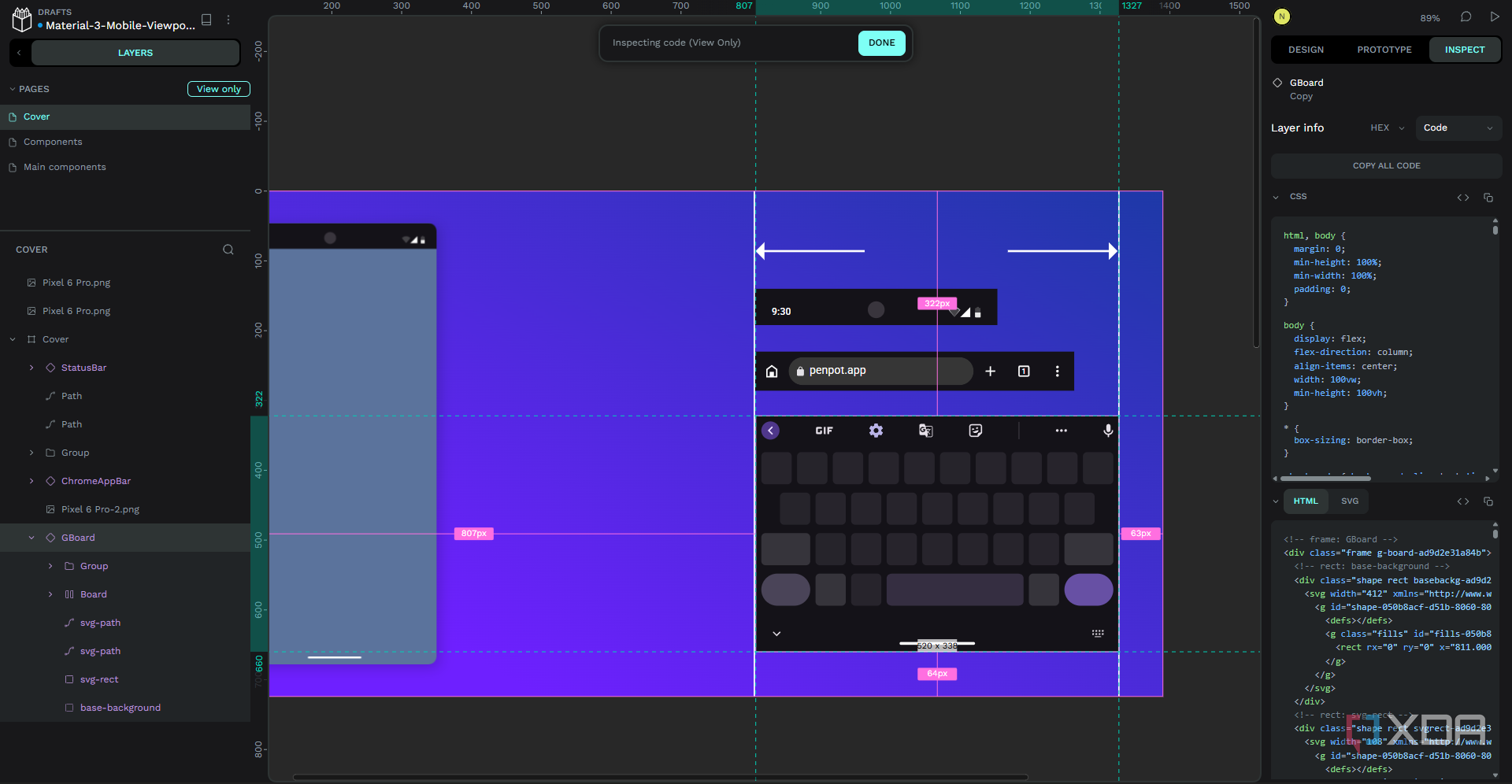Viewport: 1512px width, 784px height.
Task: Copy the CSS code to clipboard
Action: (1488, 198)
